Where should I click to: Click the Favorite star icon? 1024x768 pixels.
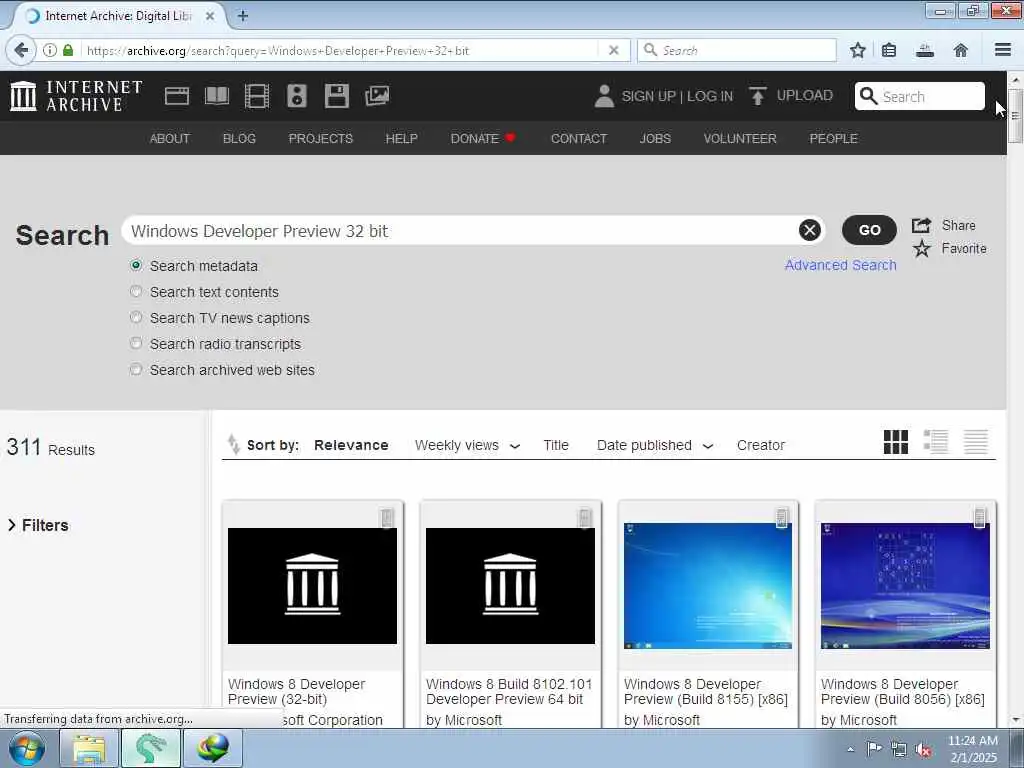point(921,249)
